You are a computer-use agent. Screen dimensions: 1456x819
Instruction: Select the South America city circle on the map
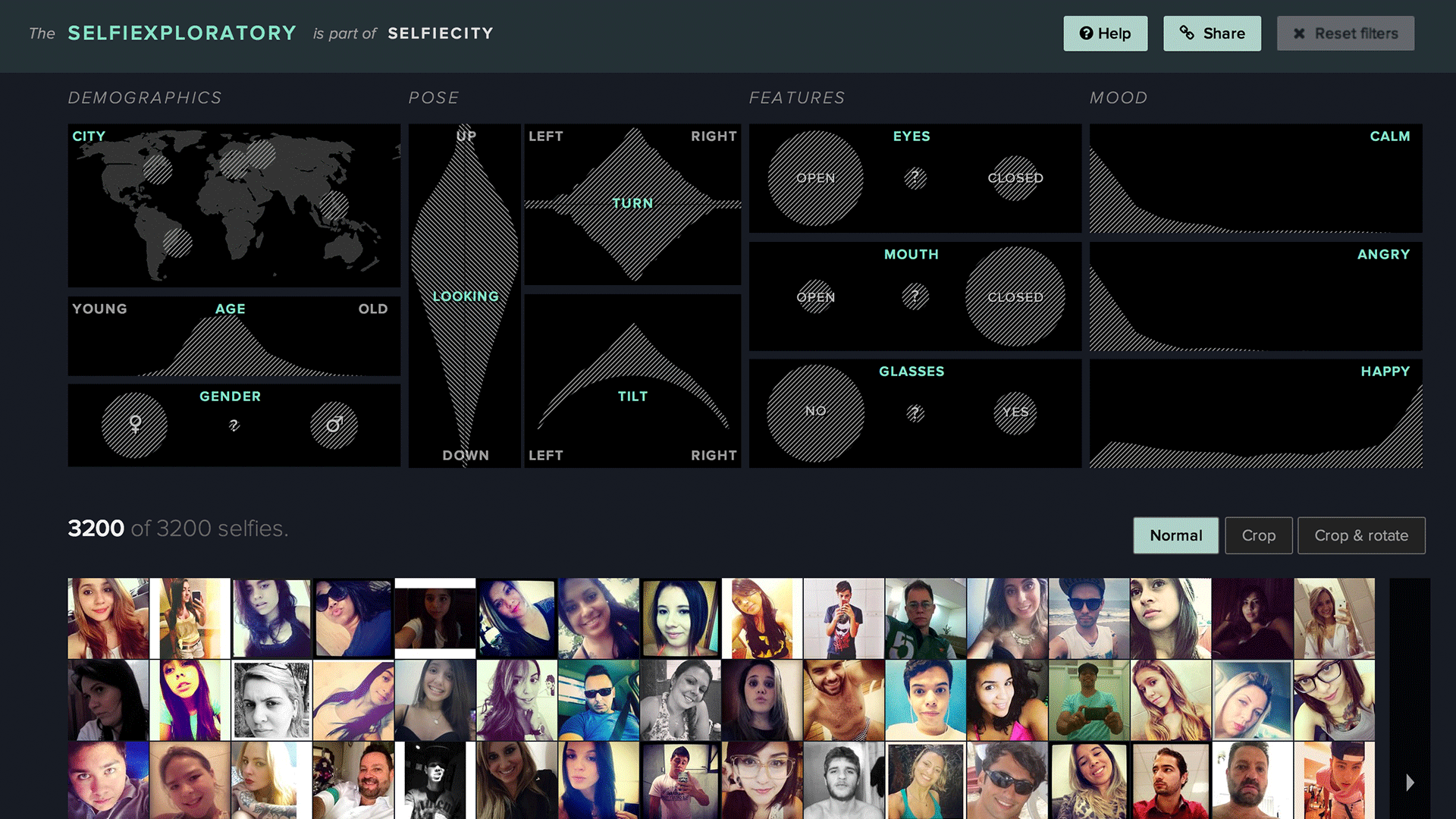[x=177, y=243]
